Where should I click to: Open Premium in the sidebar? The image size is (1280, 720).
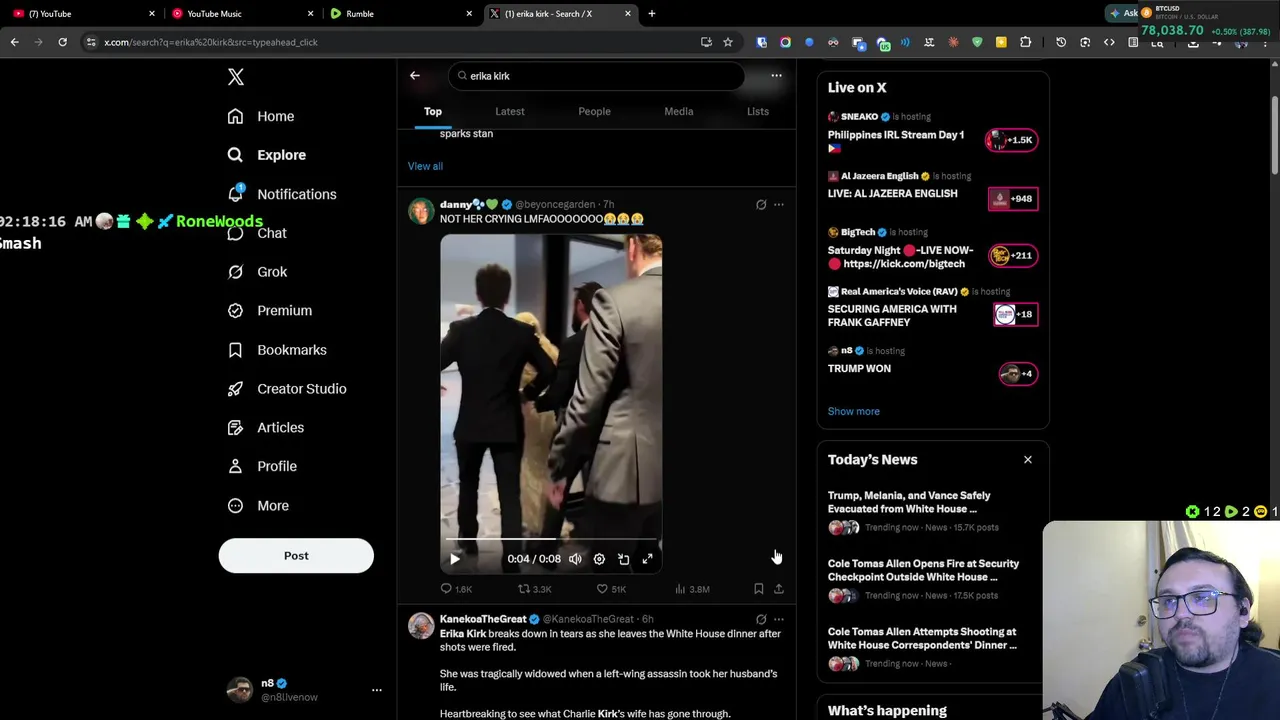coord(269,311)
